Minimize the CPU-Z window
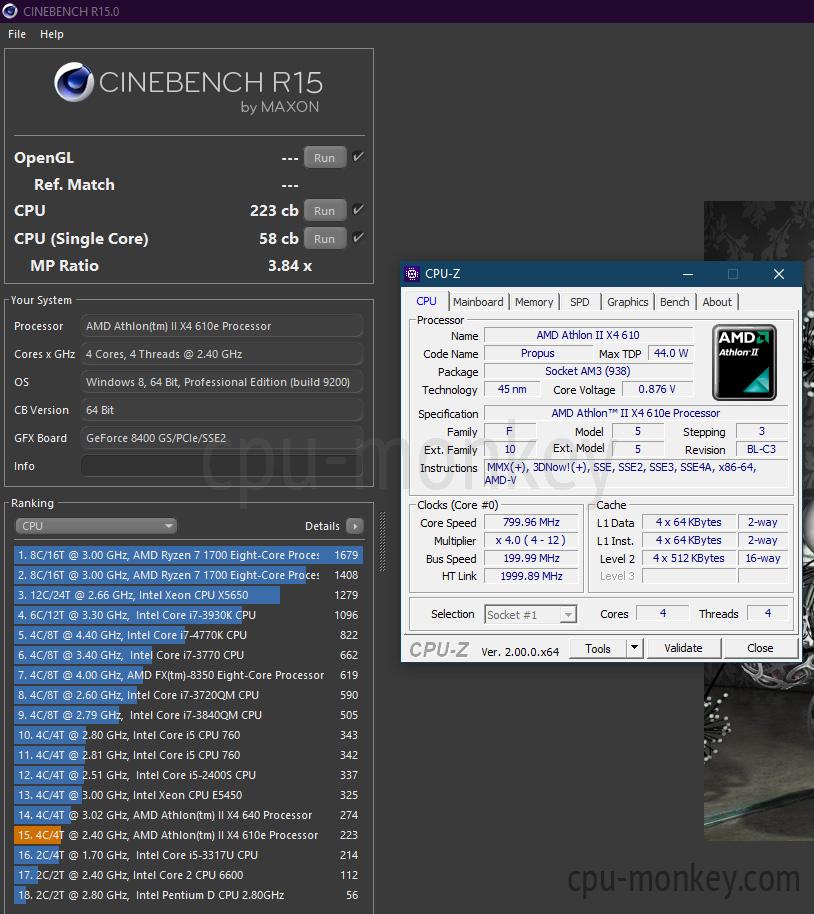The width and height of the screenshot is (814, 914). click(688, 274)
